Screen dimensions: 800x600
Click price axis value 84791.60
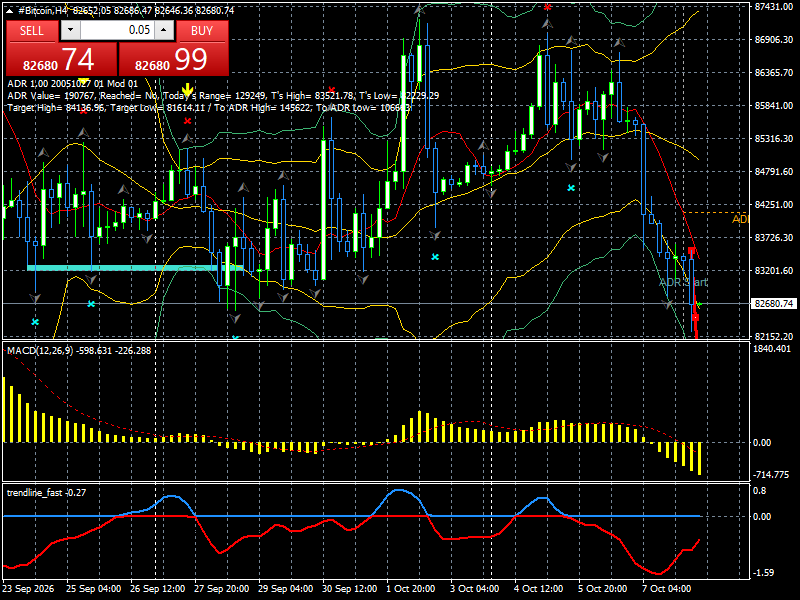point(774,171)
